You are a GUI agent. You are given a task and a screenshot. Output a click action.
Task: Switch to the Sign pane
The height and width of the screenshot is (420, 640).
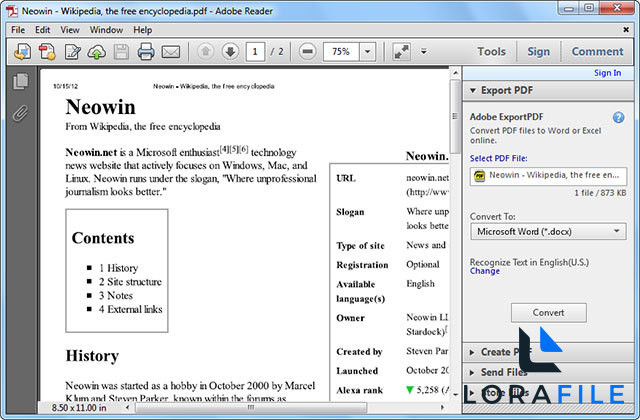coord(538,51)
